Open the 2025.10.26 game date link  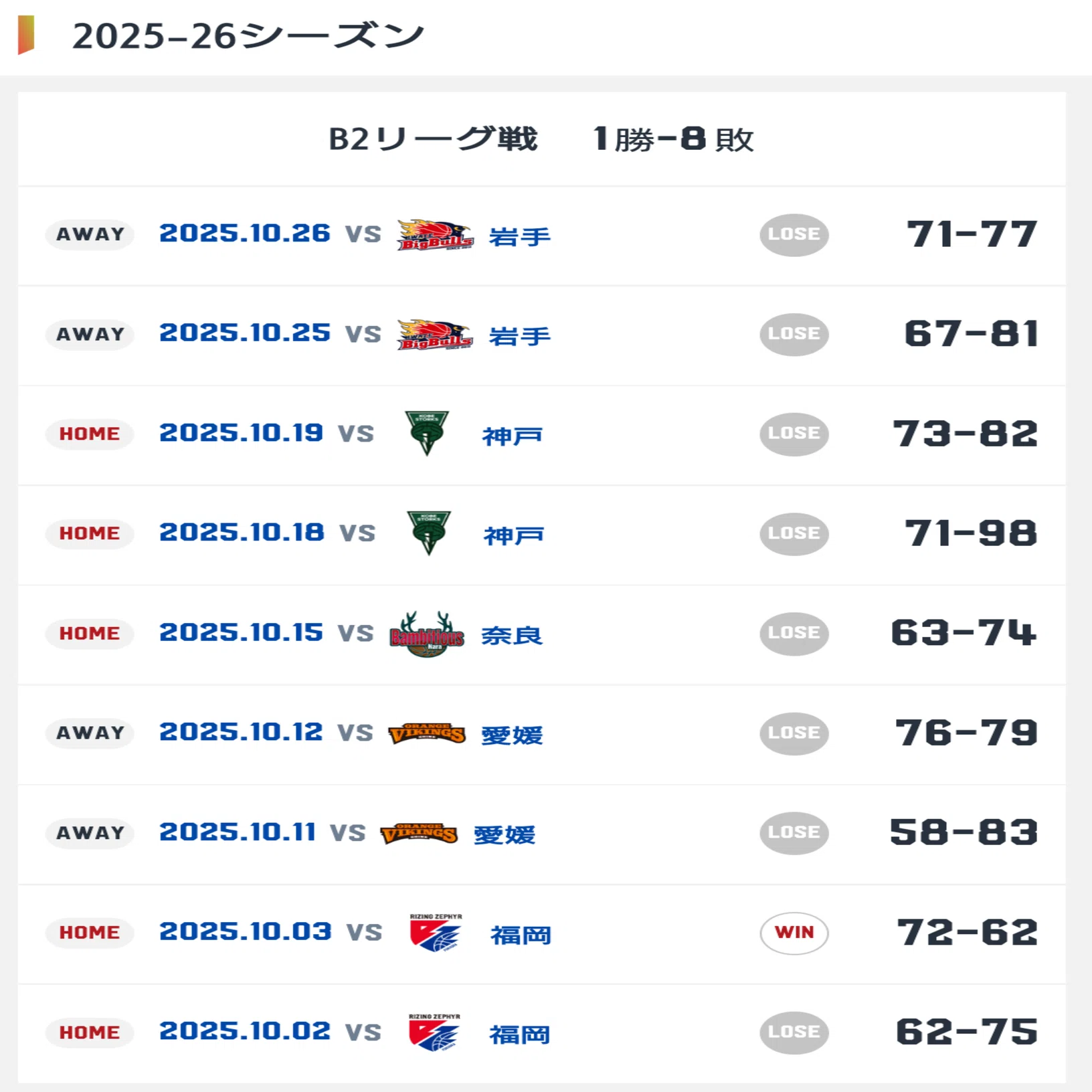(x=245, y=234)
